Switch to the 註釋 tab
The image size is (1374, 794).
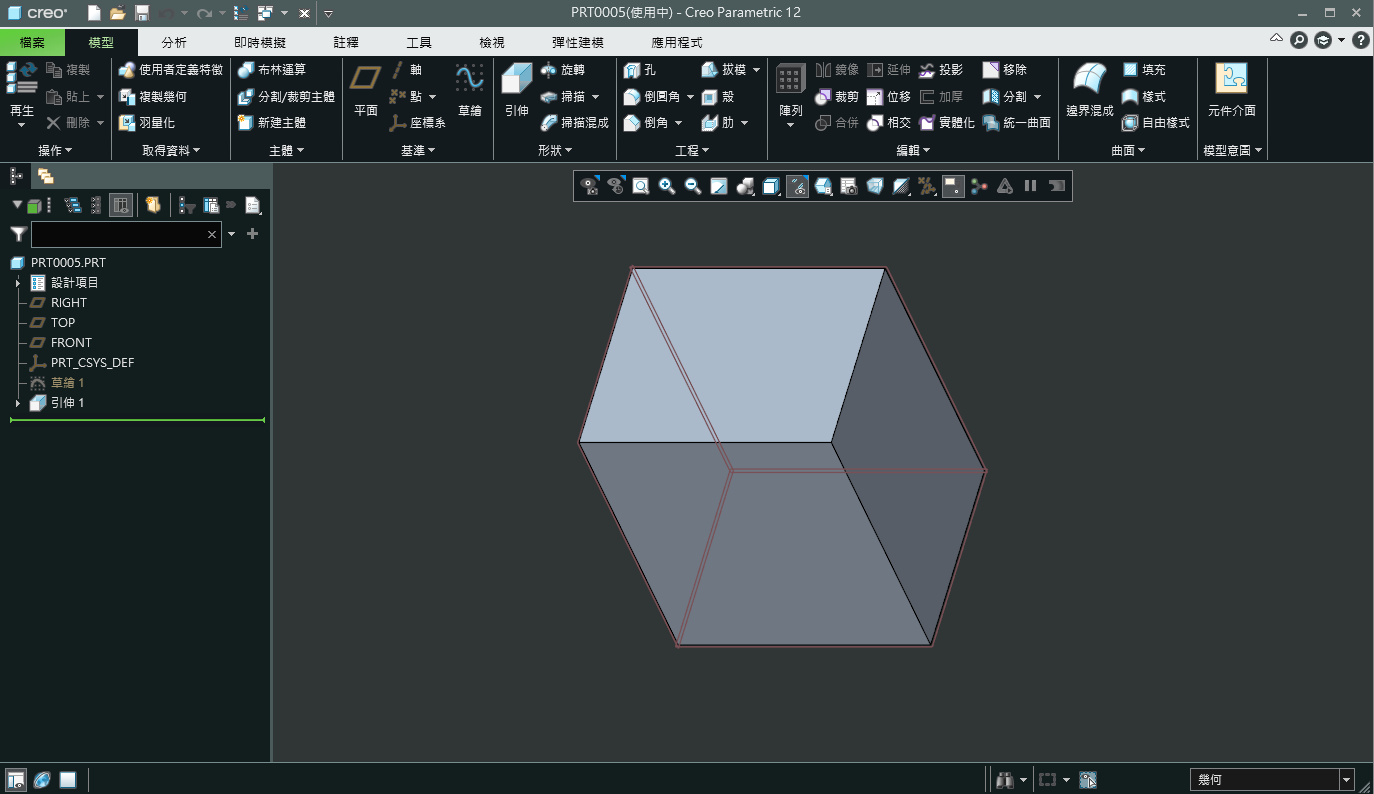pos(346,42)
